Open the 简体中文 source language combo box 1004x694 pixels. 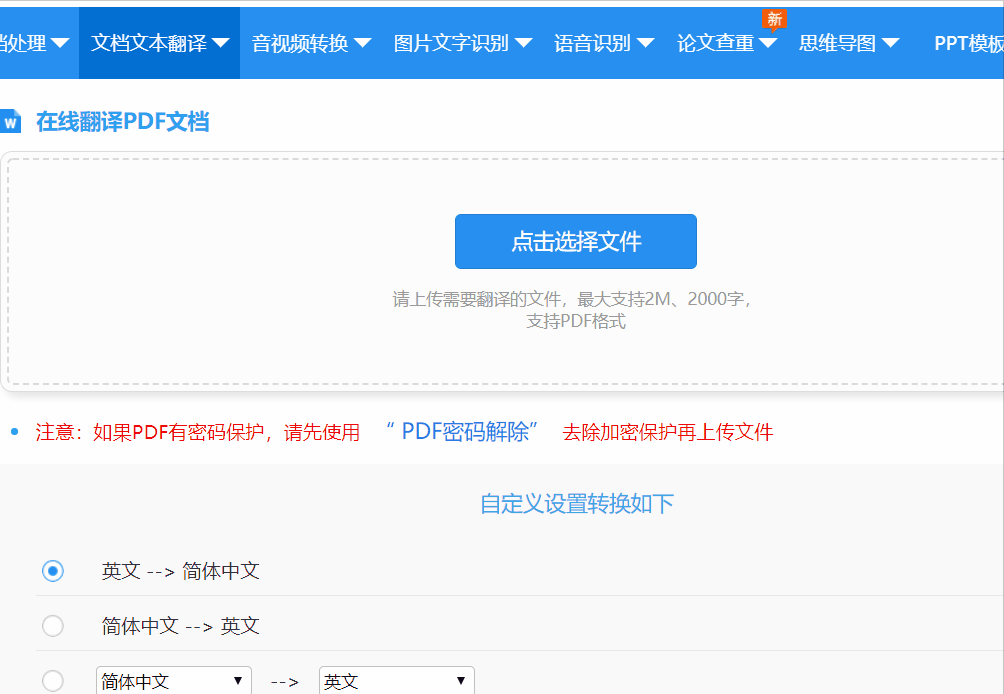point(173,680)
